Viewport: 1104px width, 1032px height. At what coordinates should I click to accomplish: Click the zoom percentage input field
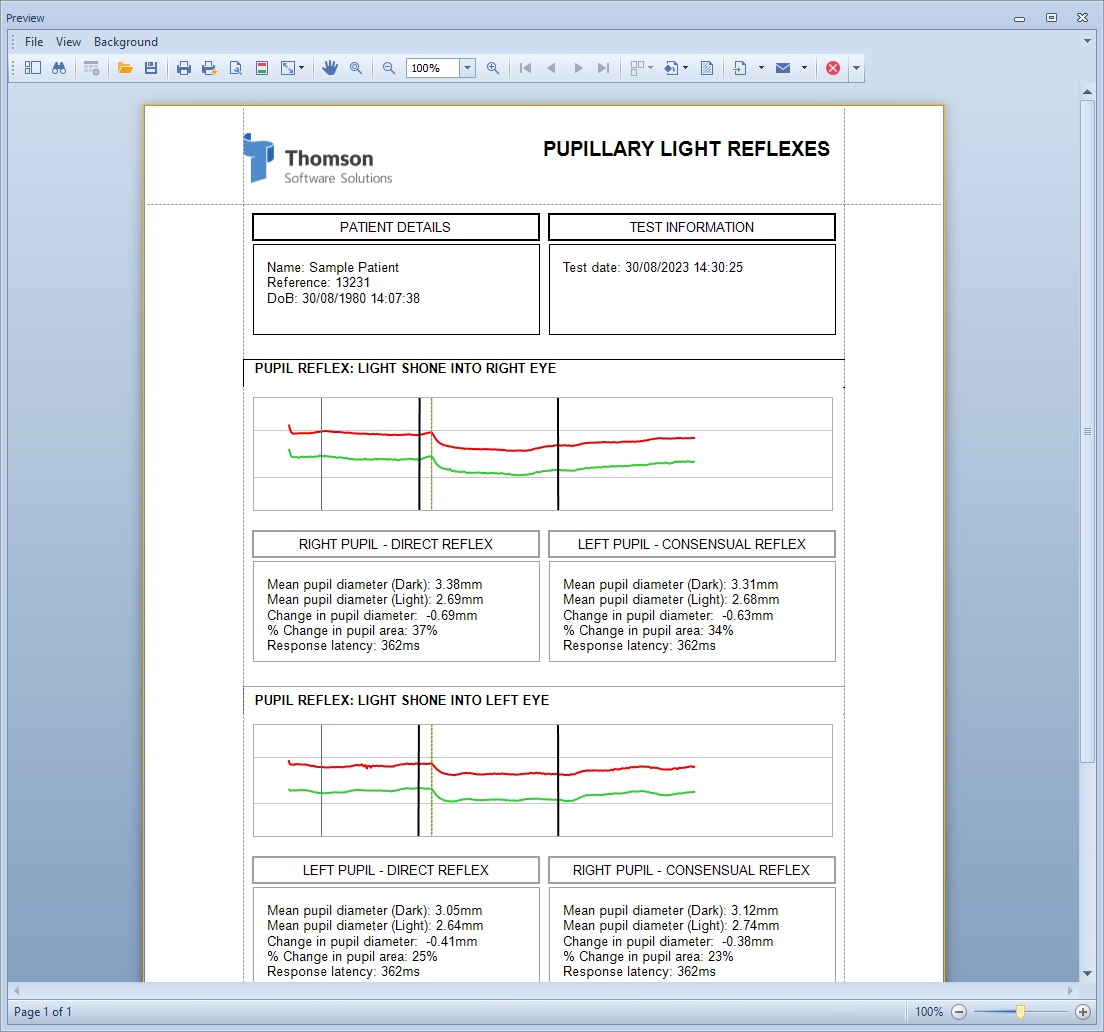coord(432,68)
